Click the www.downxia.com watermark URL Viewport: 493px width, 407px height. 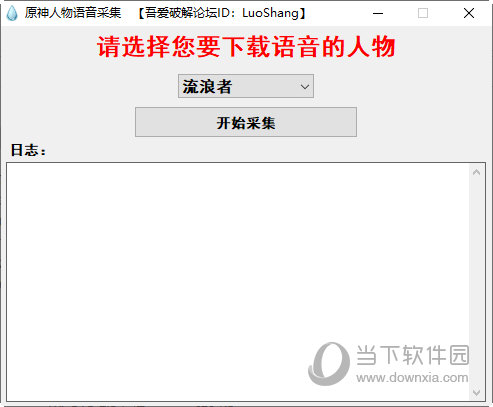[x=412, y=378]
